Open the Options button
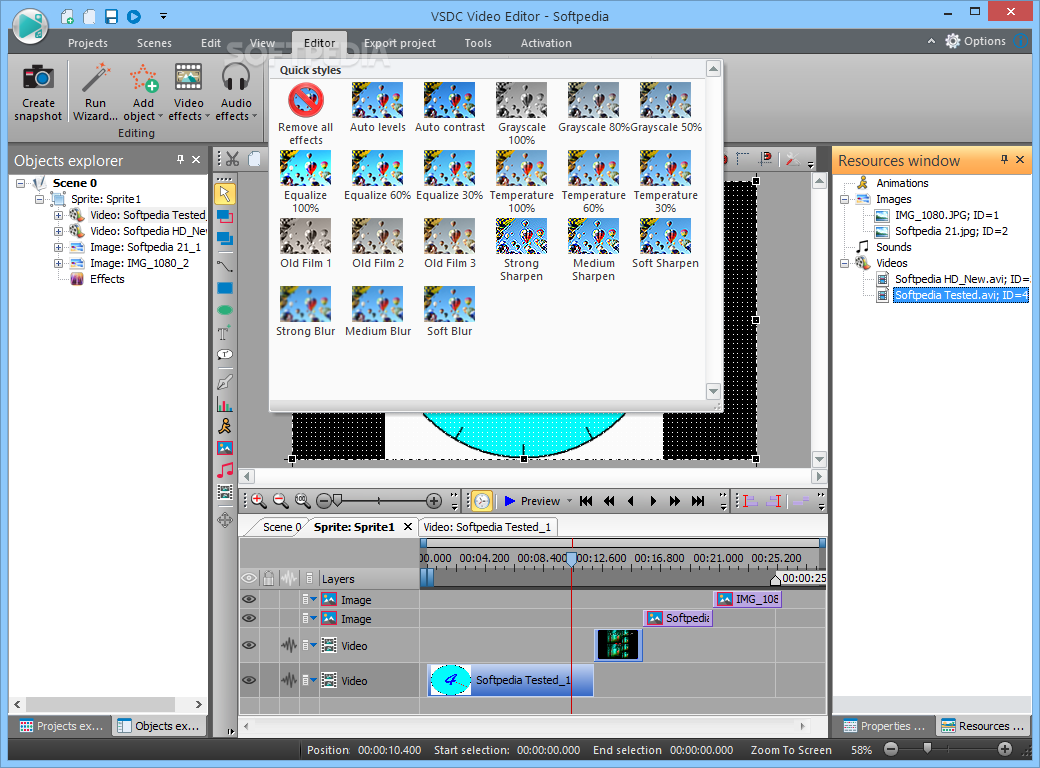Screen dimensions: 1040x768 976,41
